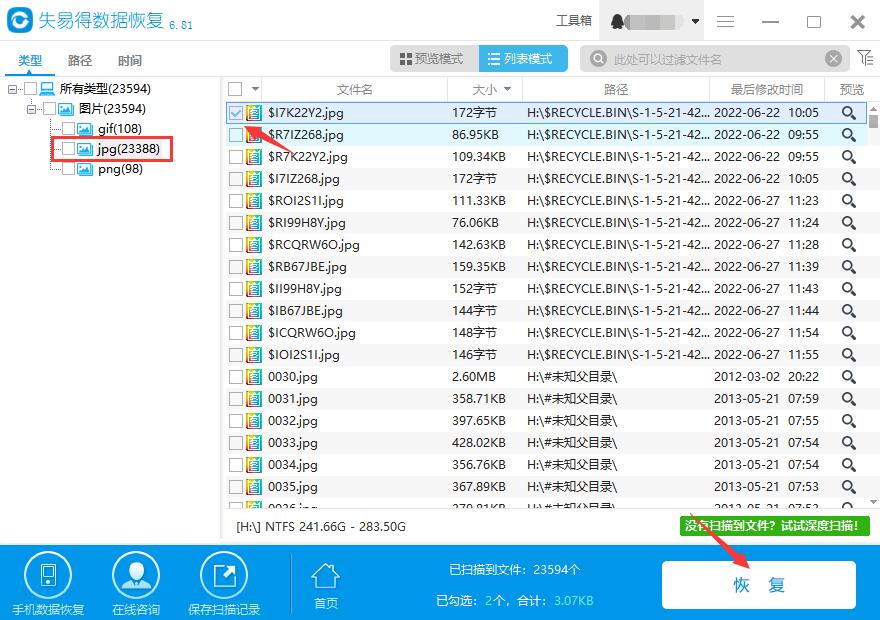Preview file $R7IZ268.jpg with magnifier
The height and width of the screenshot is (620, 880).
(x=849, y=135)
